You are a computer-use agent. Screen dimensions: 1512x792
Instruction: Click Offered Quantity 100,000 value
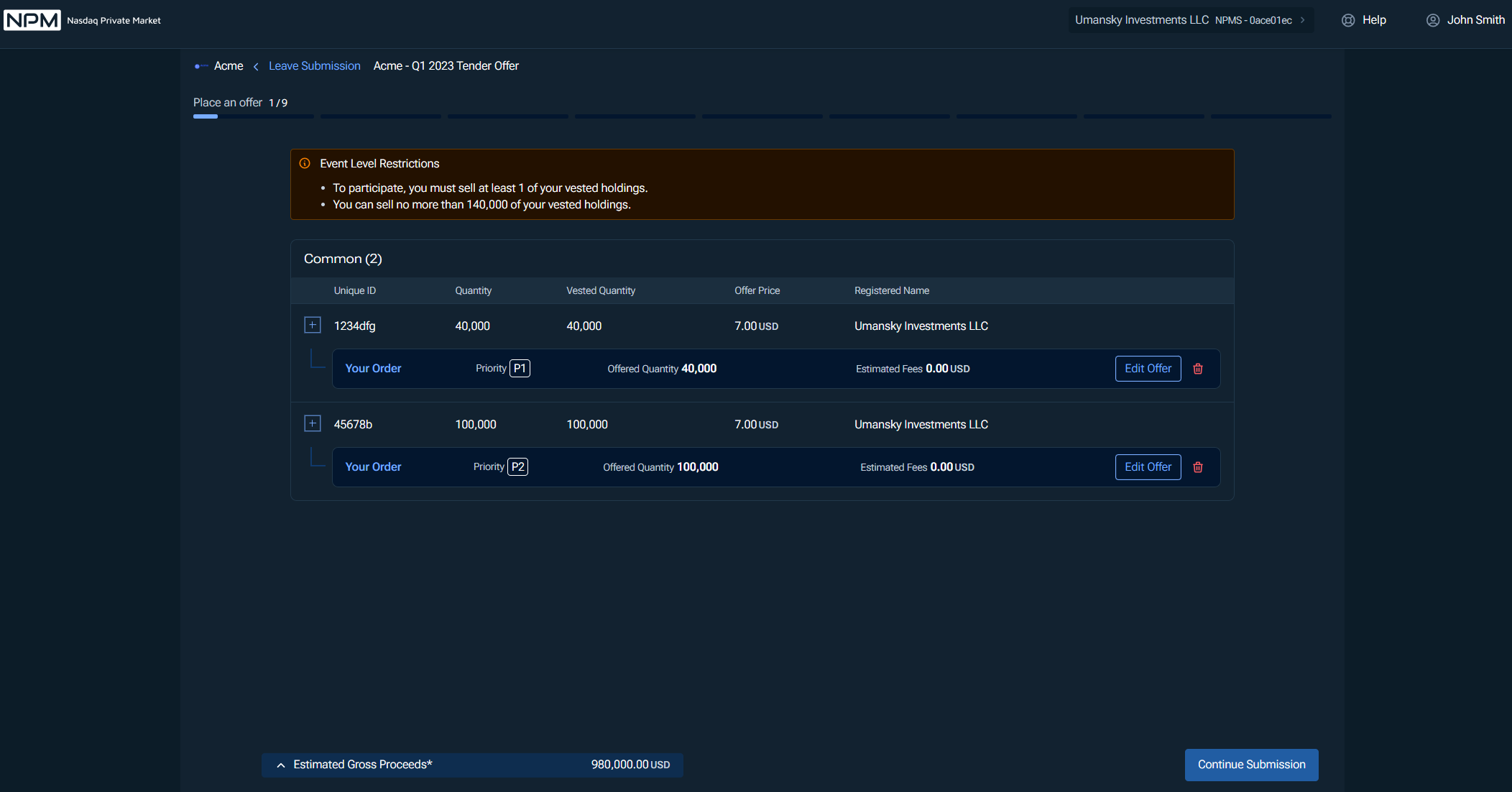click(x=697, y=467)
